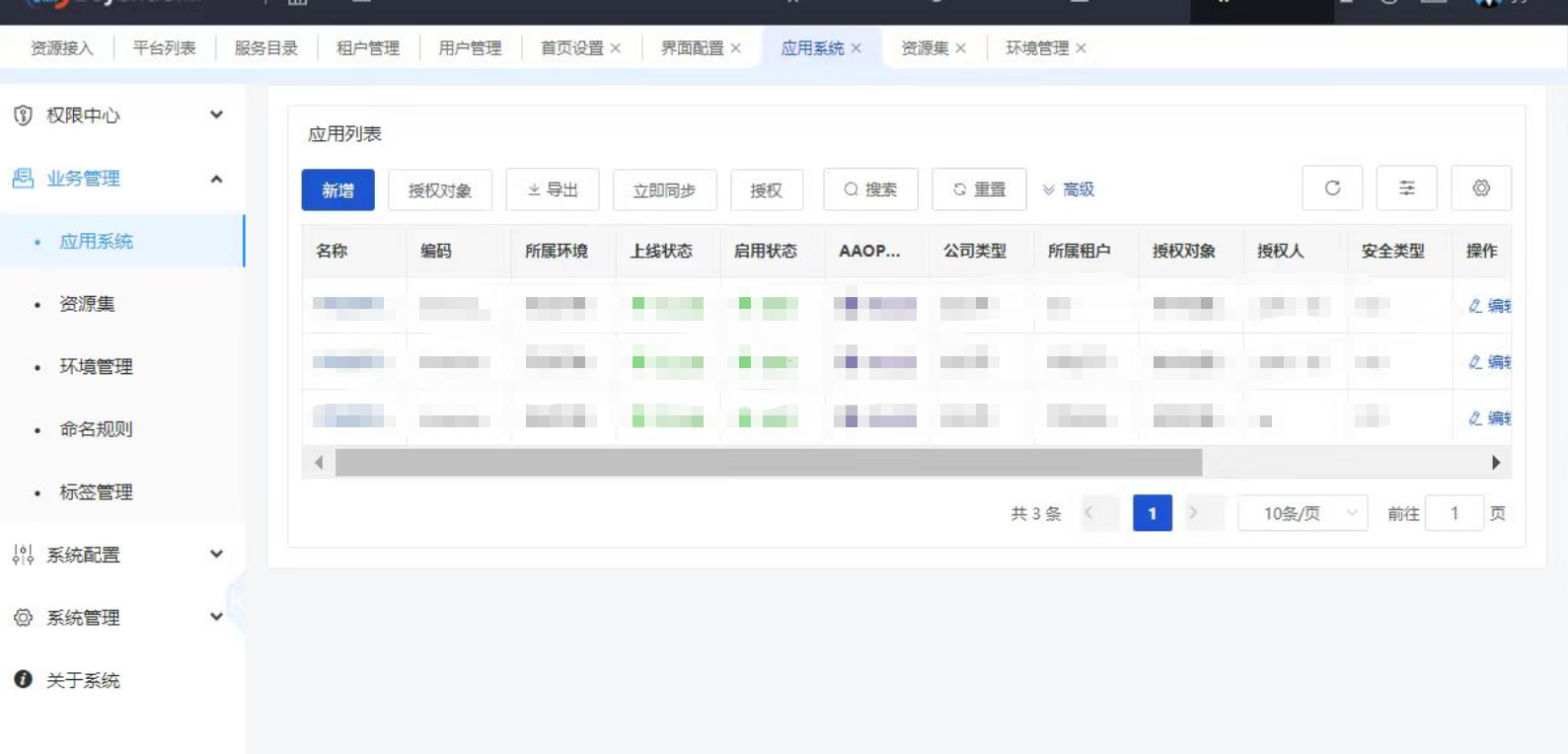Click edit icon in third table row
This screenshot has height=754, width=1568.
pyautogui.click(x=1475, y=418)
